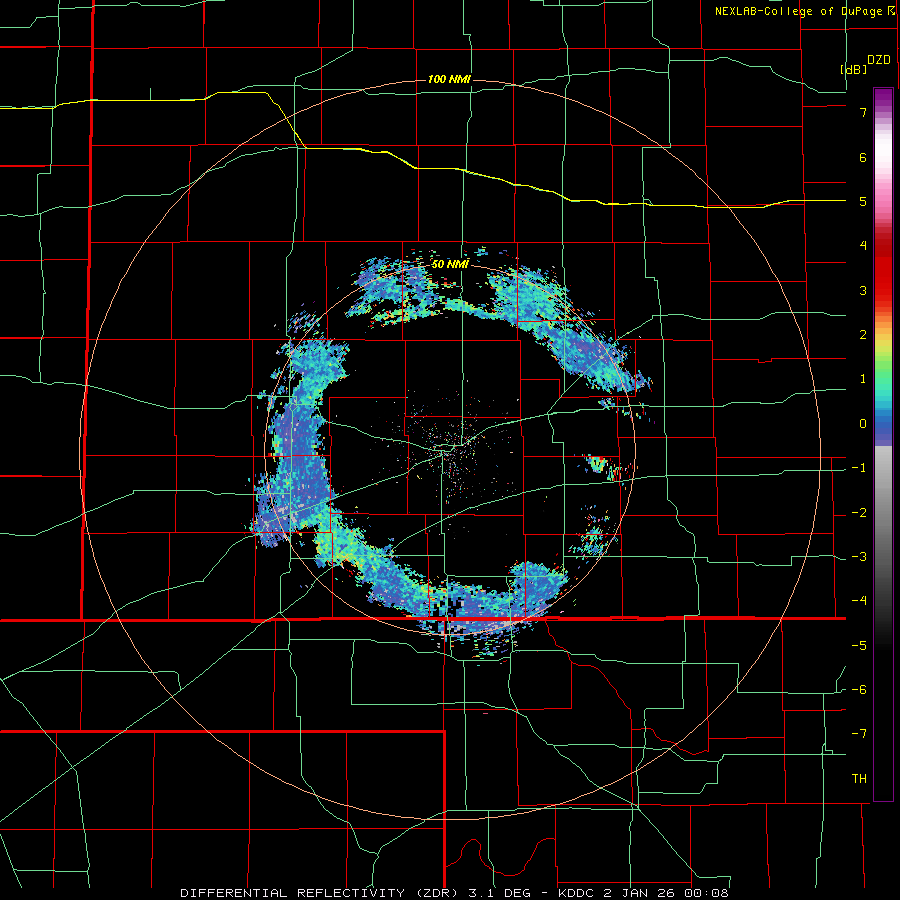Click legend value 3
Screen dimensions: 900x900
click(x=863, y=290)
